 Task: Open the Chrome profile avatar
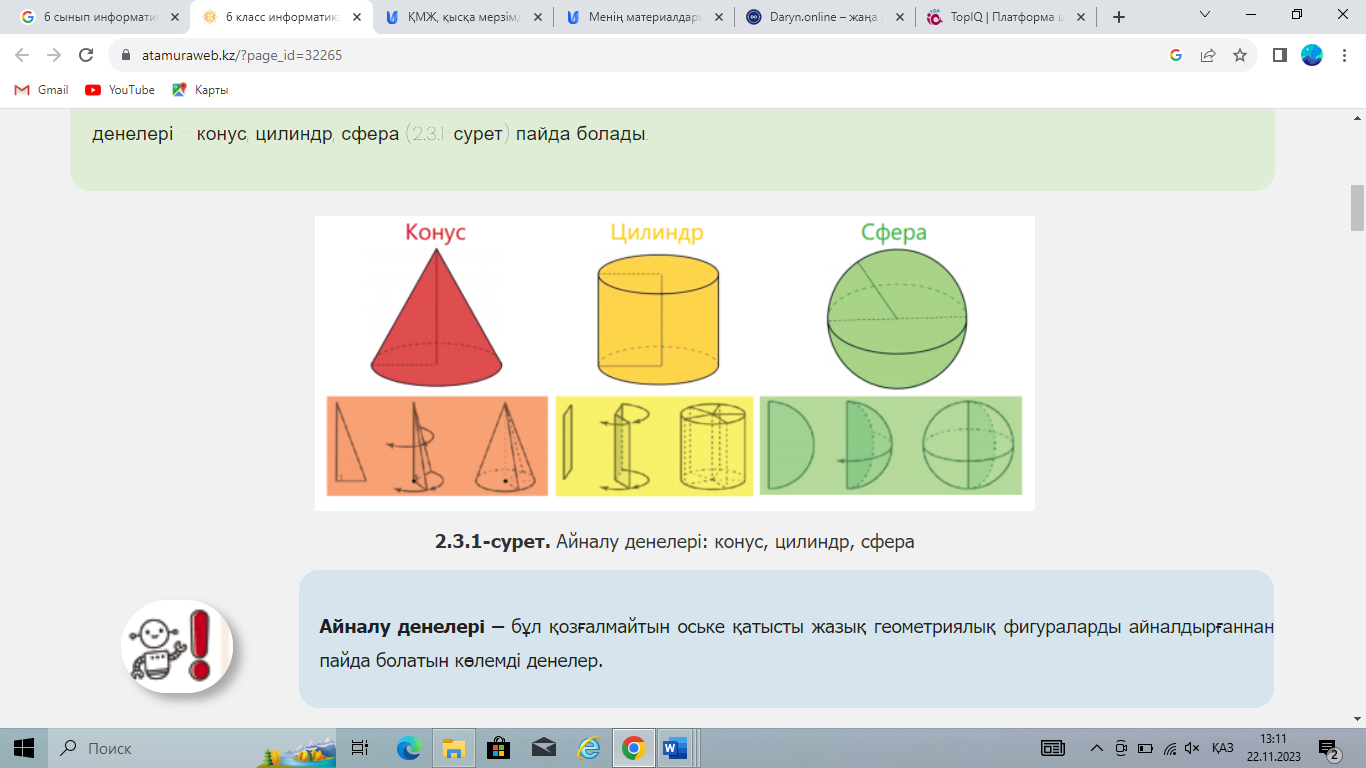(1312, 56)
